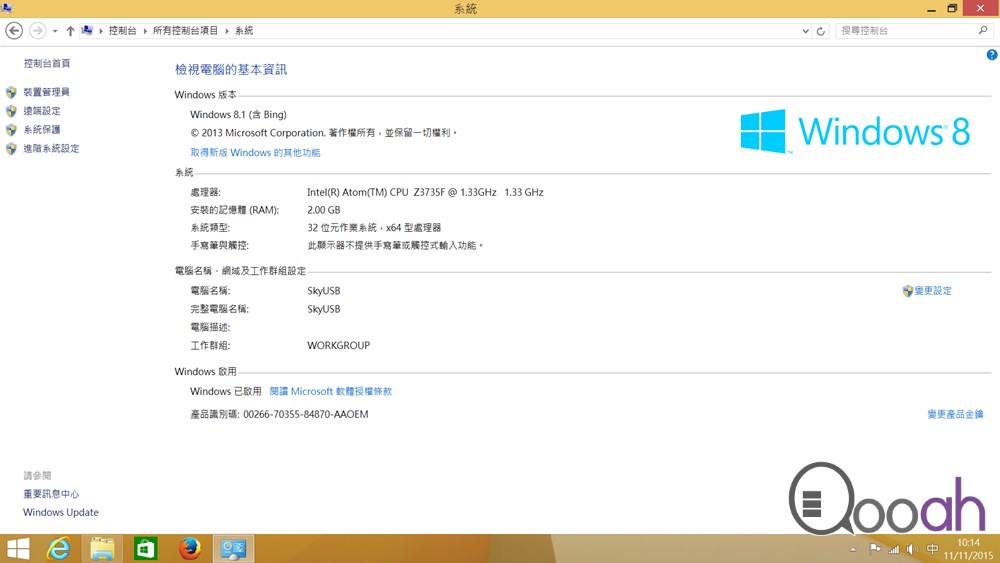Open the volume speaker tray icon
Image resolution: width=1000 pixels, height=563 pixels.
tap(913, 549)
